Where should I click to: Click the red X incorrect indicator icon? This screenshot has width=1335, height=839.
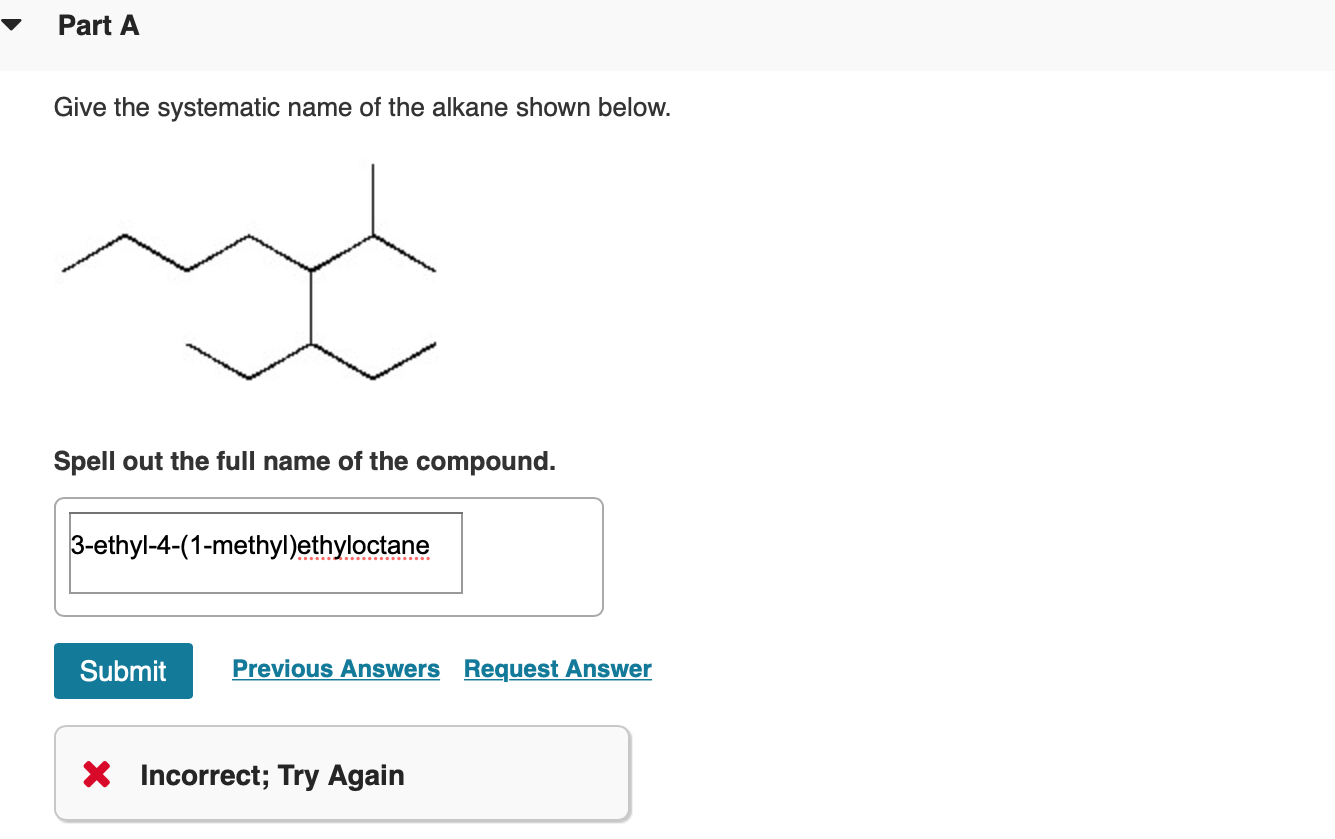[96, 775]
